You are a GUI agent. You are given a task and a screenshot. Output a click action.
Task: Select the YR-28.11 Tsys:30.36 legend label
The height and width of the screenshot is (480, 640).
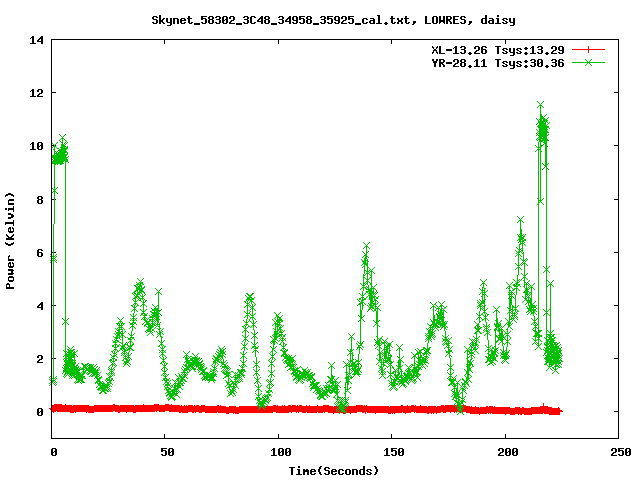click(498, 63)
